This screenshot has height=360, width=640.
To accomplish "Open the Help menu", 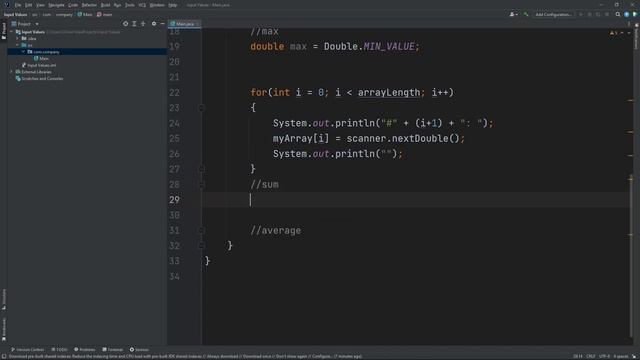I will [173, 5].
